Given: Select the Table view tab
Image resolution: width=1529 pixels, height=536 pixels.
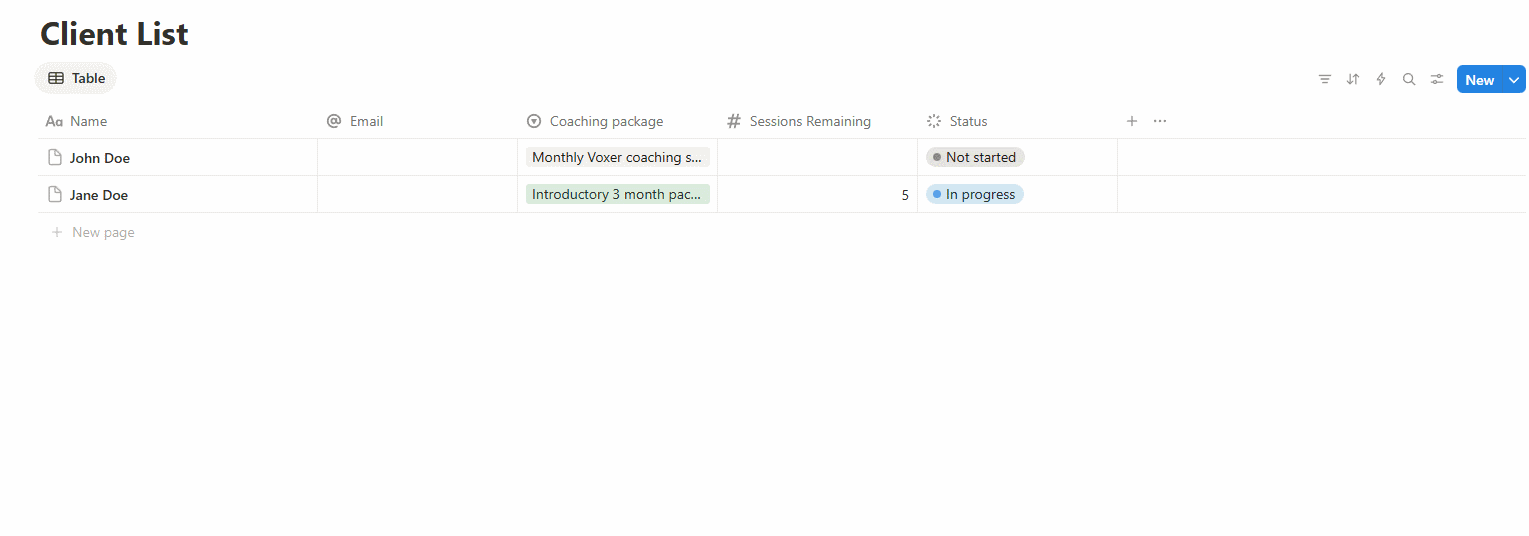Looking at the screenshot, I should pos(77,78).
